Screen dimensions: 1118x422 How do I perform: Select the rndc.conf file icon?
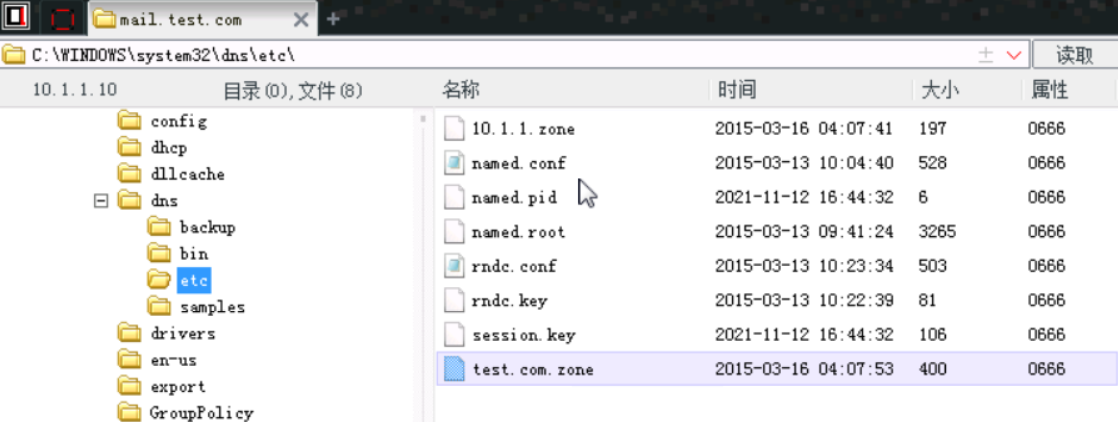tap(454, 266)
